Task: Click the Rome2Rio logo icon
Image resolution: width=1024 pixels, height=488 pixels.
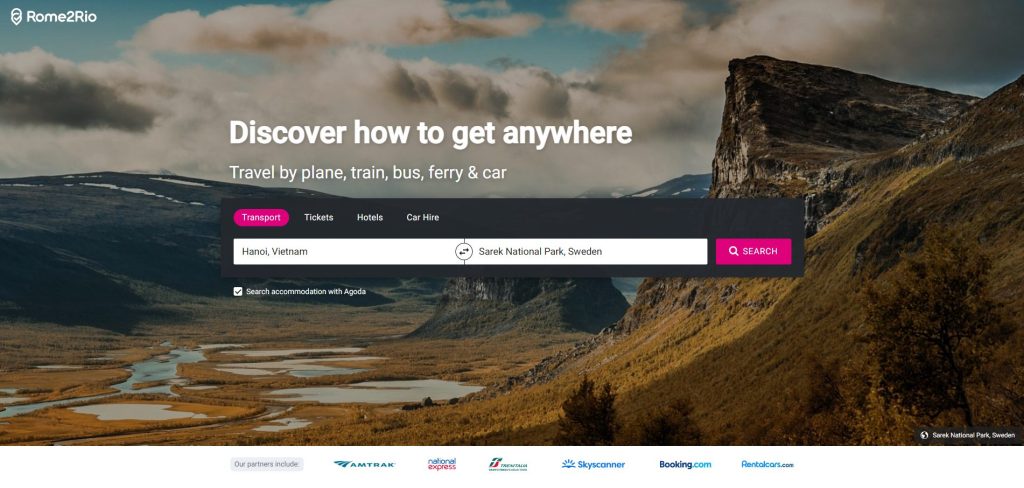Action: (16, 17)
